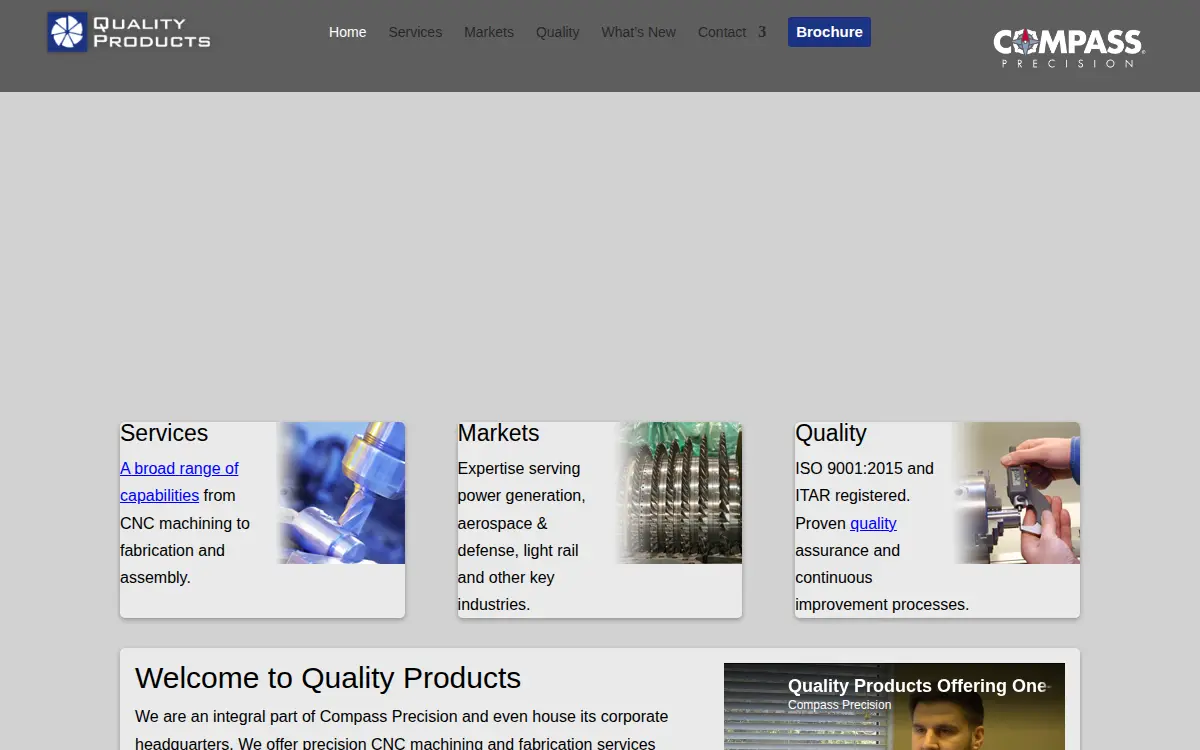Click the 'Compass Precision' video channel name
The image size is (1200, 750).
pos(839,705)
